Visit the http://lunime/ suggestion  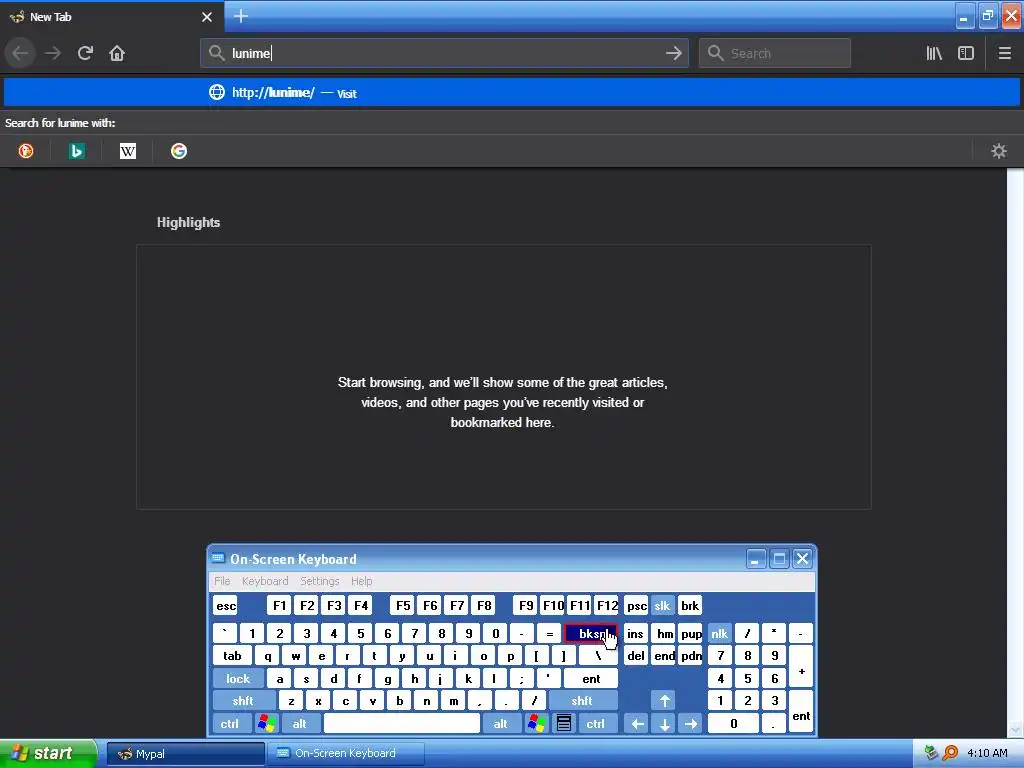(512, 93)
